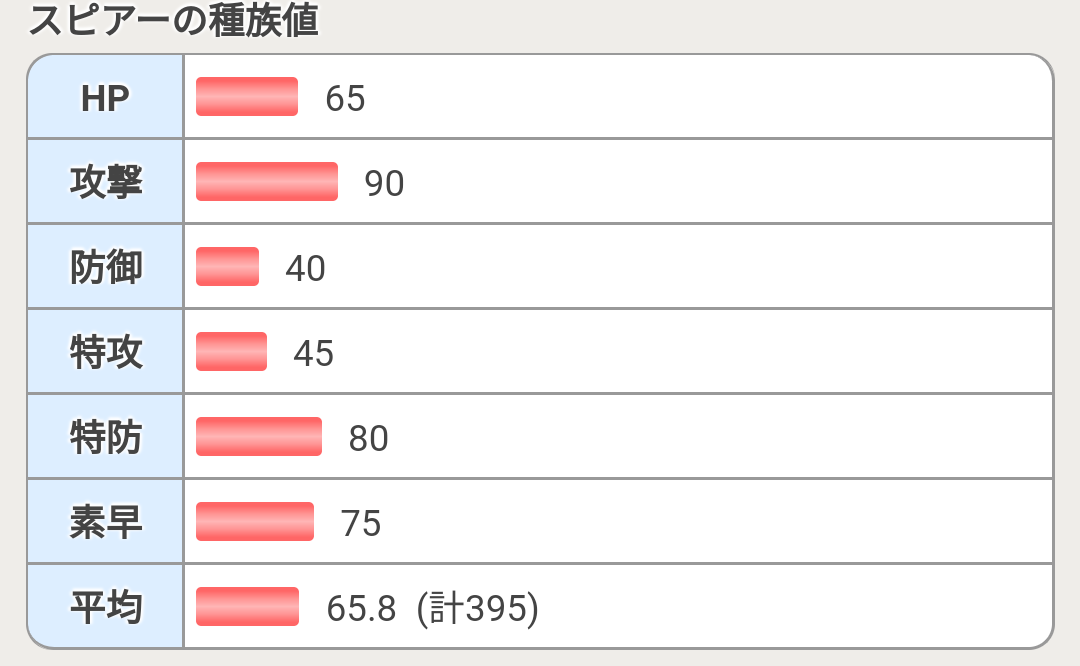The image size is (1080, 666).
Task: Select the attack value 90
Action: 384,184
